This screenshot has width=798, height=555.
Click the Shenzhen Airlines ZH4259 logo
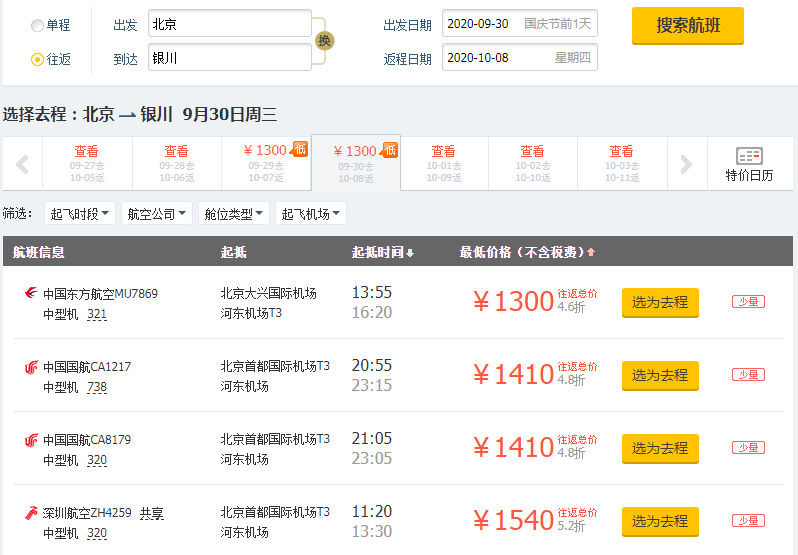point(31,513)
